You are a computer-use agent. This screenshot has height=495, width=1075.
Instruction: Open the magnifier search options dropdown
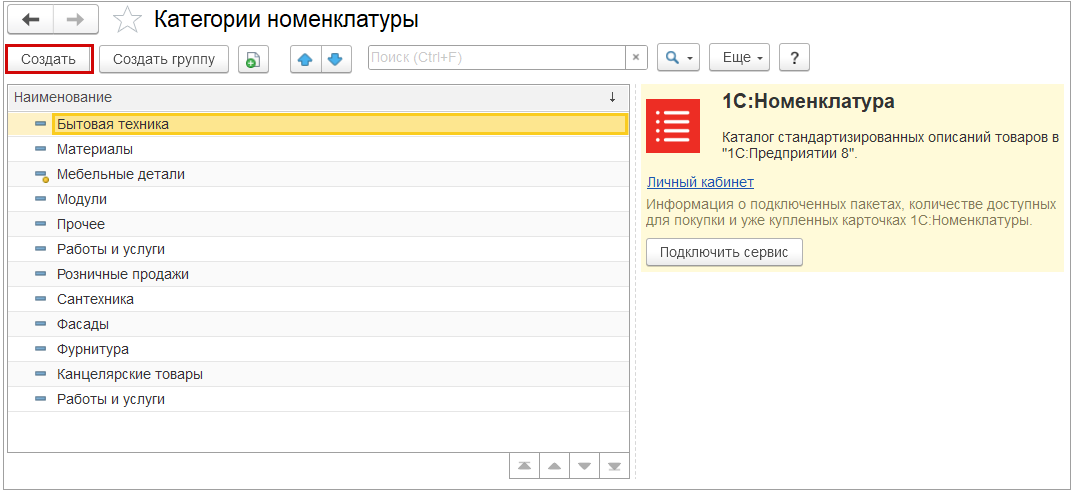tap(678, 59)
